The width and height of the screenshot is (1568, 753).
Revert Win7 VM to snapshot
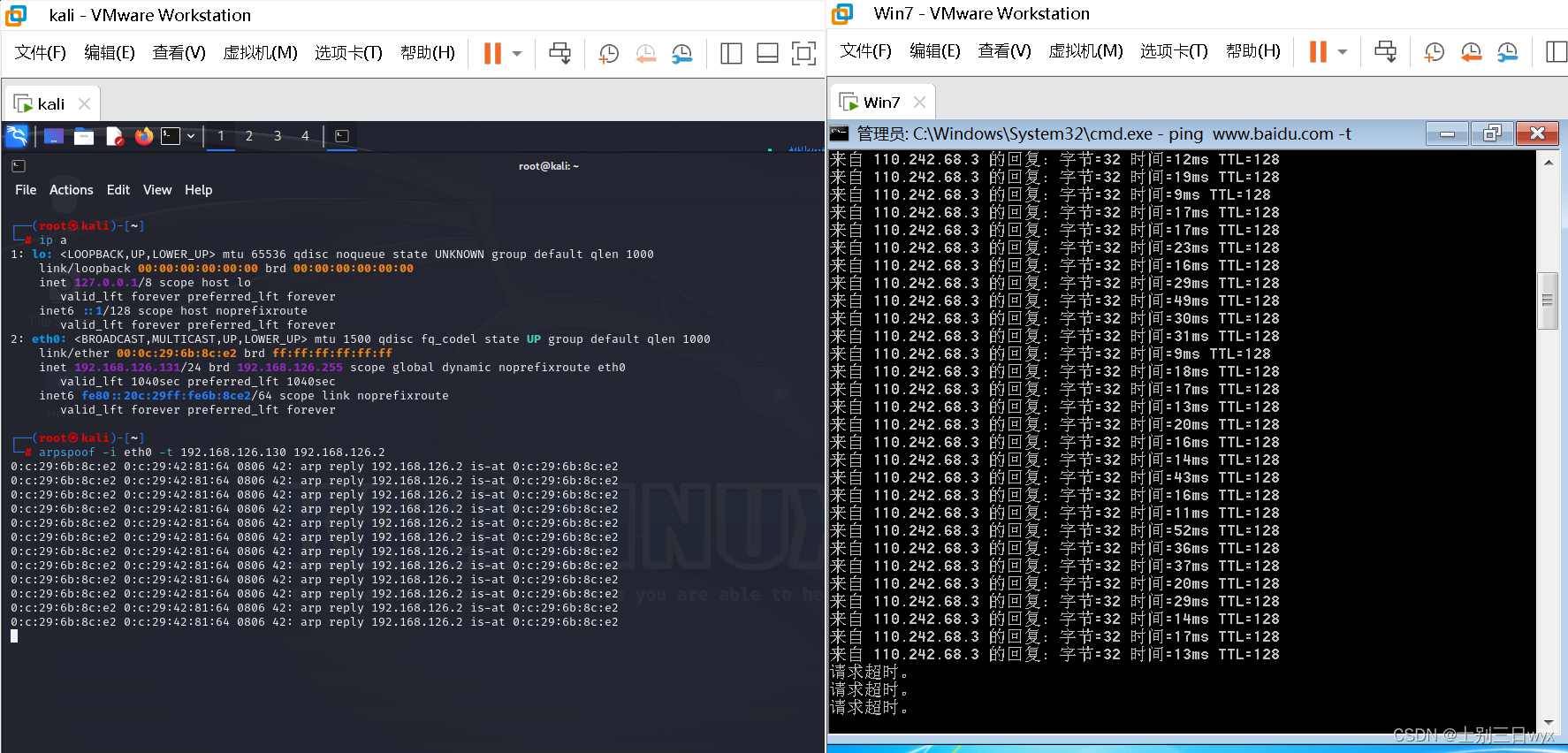pos(1471,51)
